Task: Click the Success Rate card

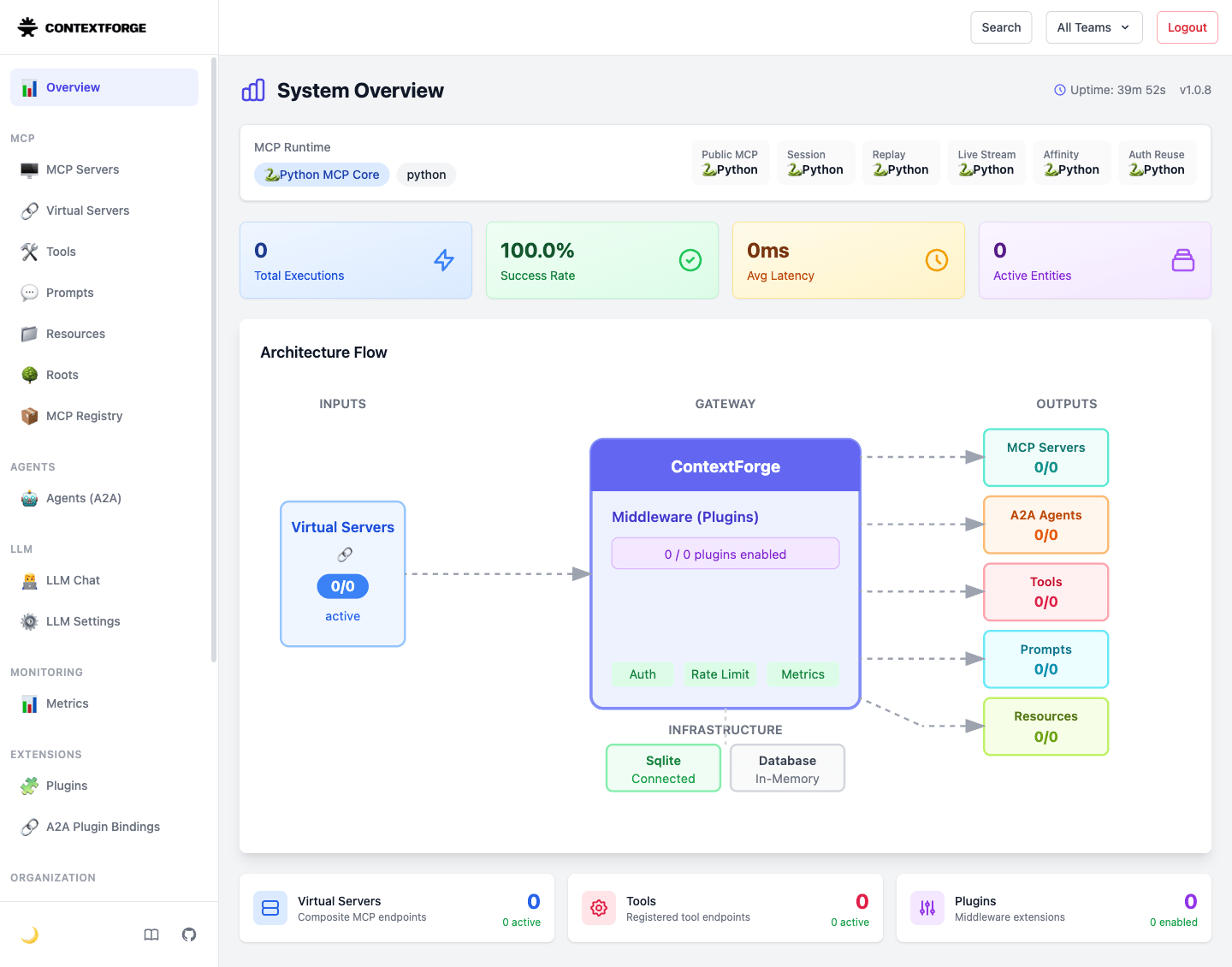Action: tap(602, 260)
